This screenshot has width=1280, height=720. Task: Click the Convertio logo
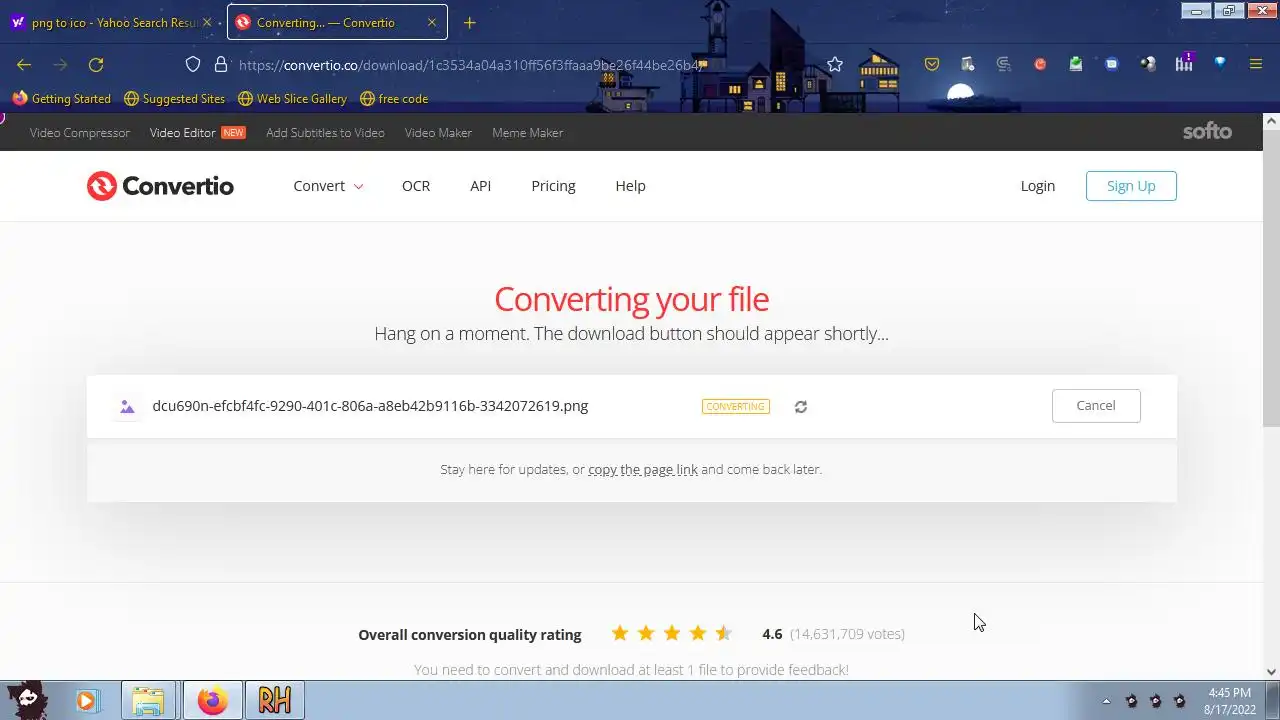point(160,186)
